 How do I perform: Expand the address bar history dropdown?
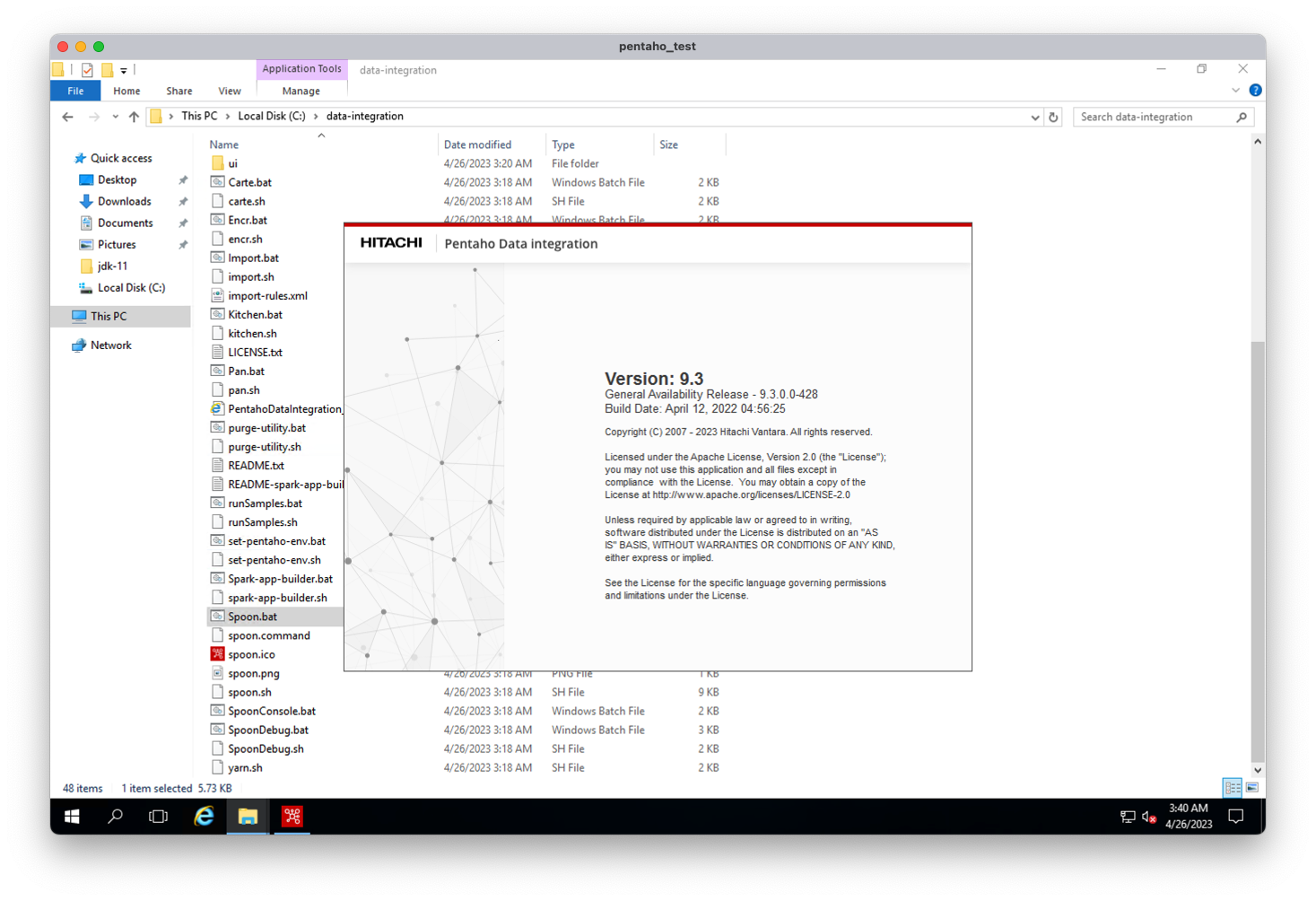tap(1034, 117)
